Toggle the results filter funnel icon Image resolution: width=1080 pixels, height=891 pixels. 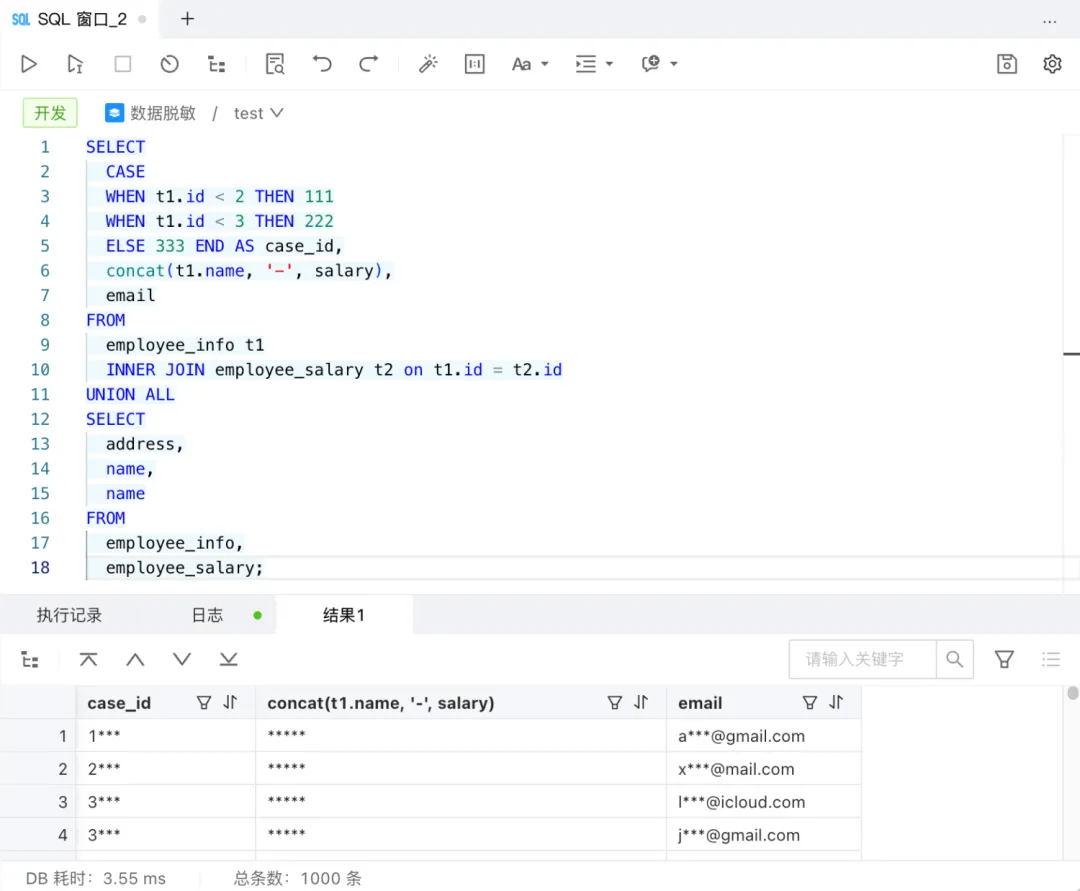pyautogui.click(x=1004, y=660)
